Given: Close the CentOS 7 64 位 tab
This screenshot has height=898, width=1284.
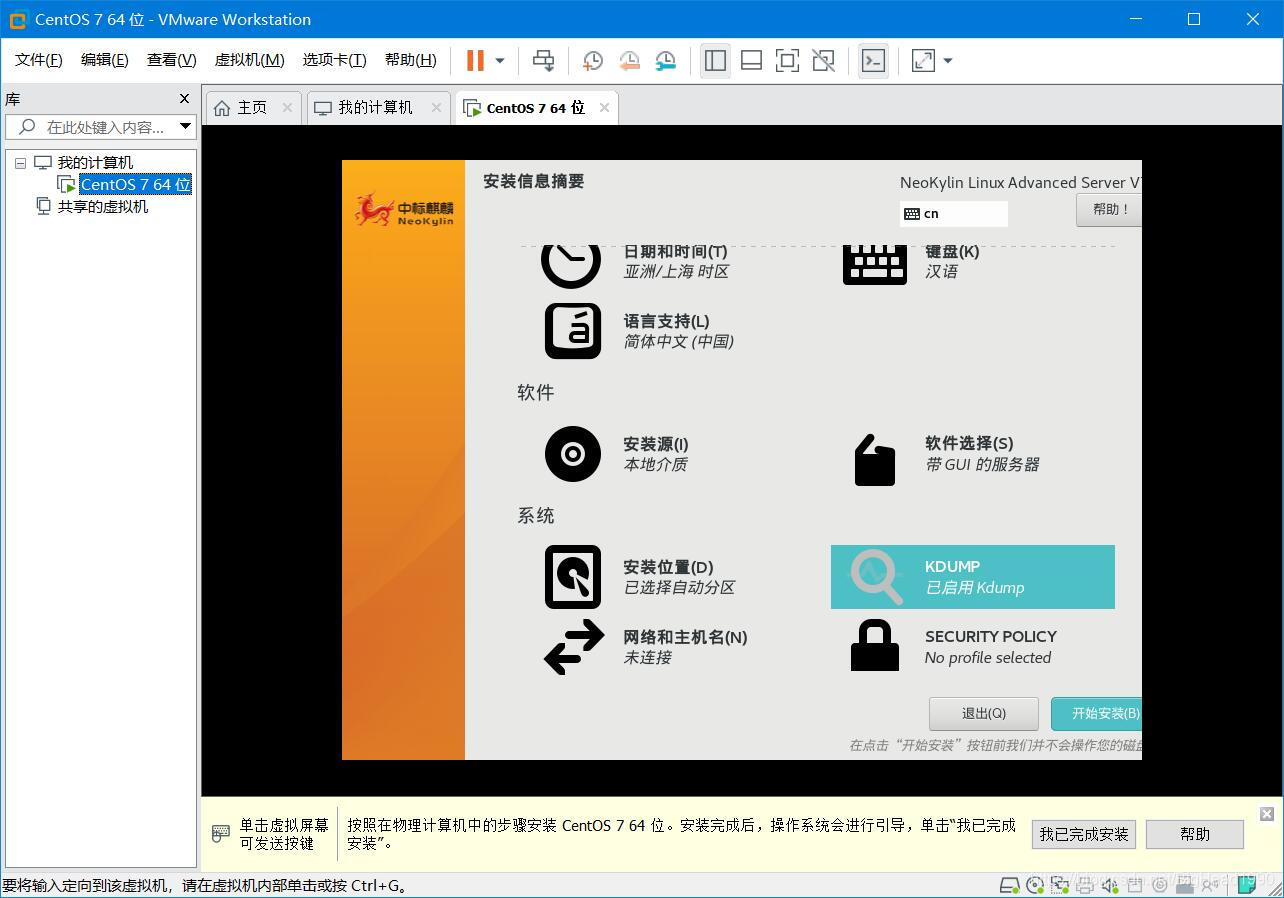Looking at the screenshot, I should [x=604, y=108].
